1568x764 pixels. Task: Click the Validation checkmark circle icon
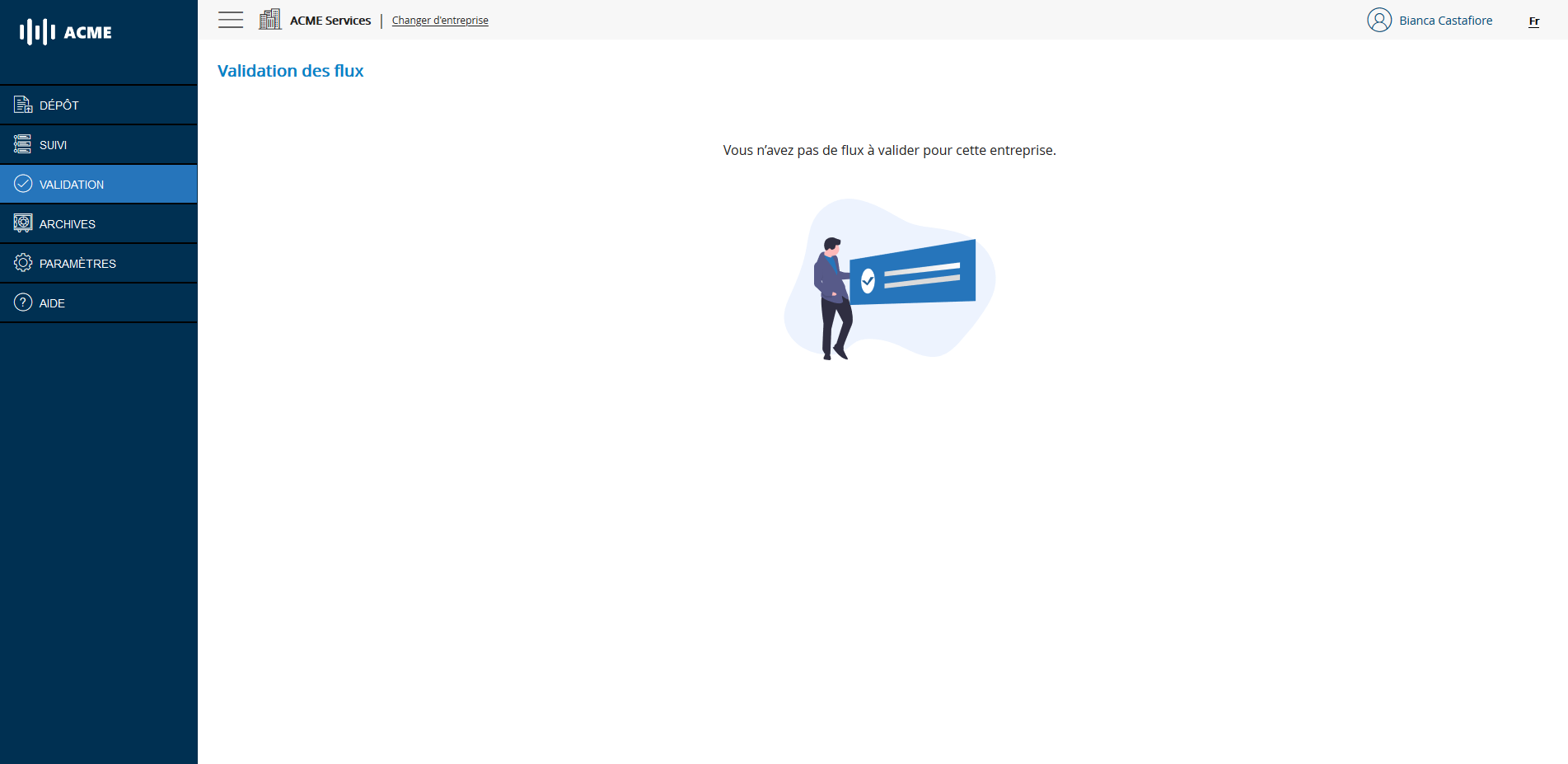(x=23, y=184)
